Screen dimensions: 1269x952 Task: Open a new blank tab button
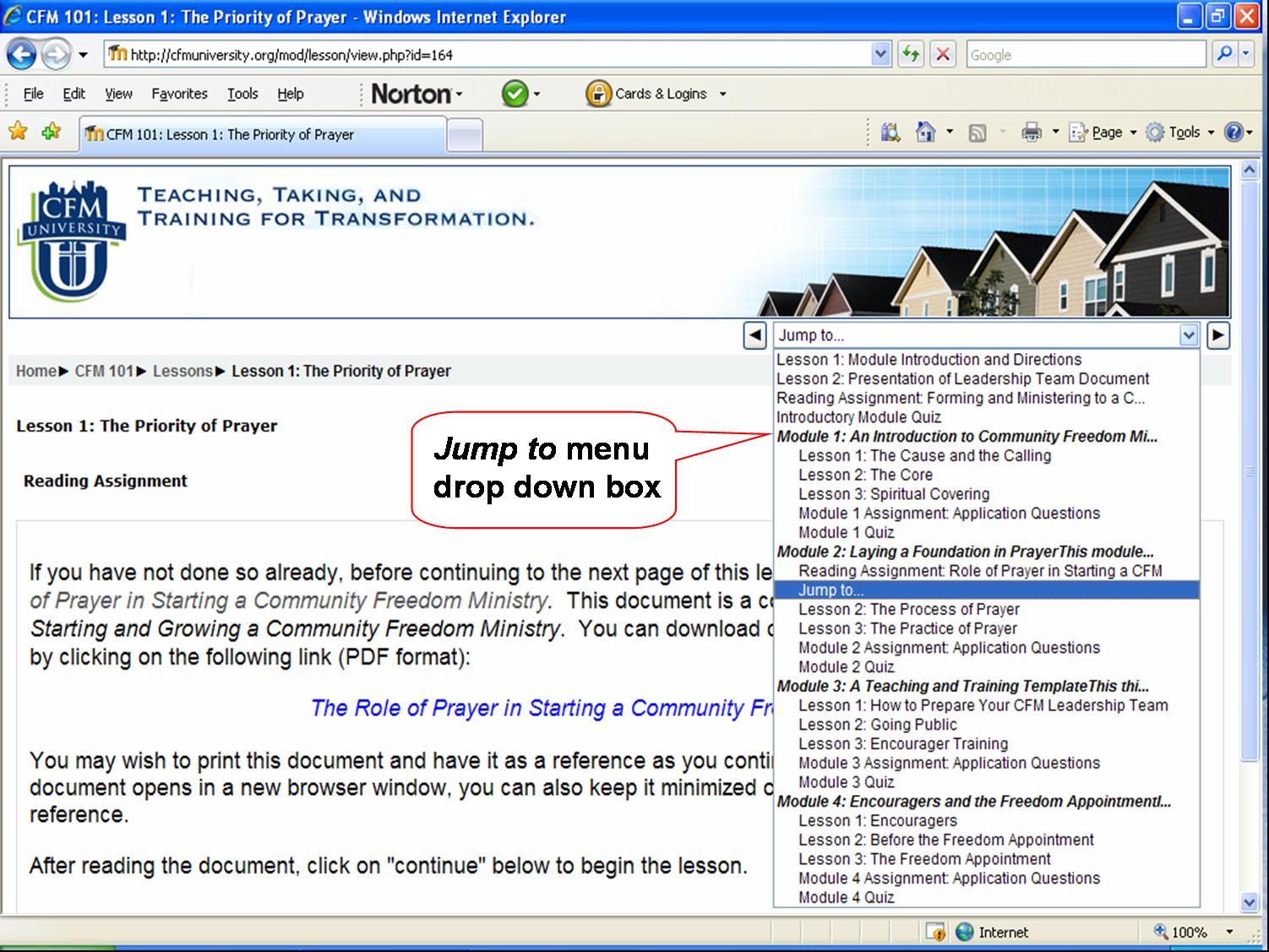point(464,135)
